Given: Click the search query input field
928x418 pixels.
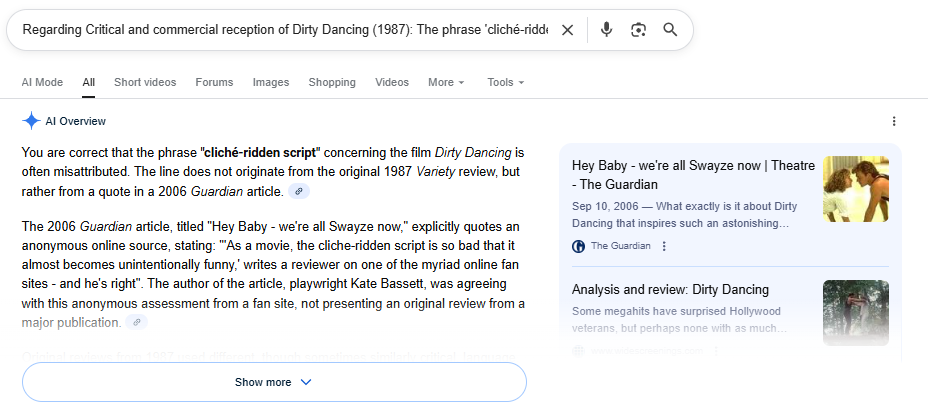Looking at the screenshot, I should [285, 30].
